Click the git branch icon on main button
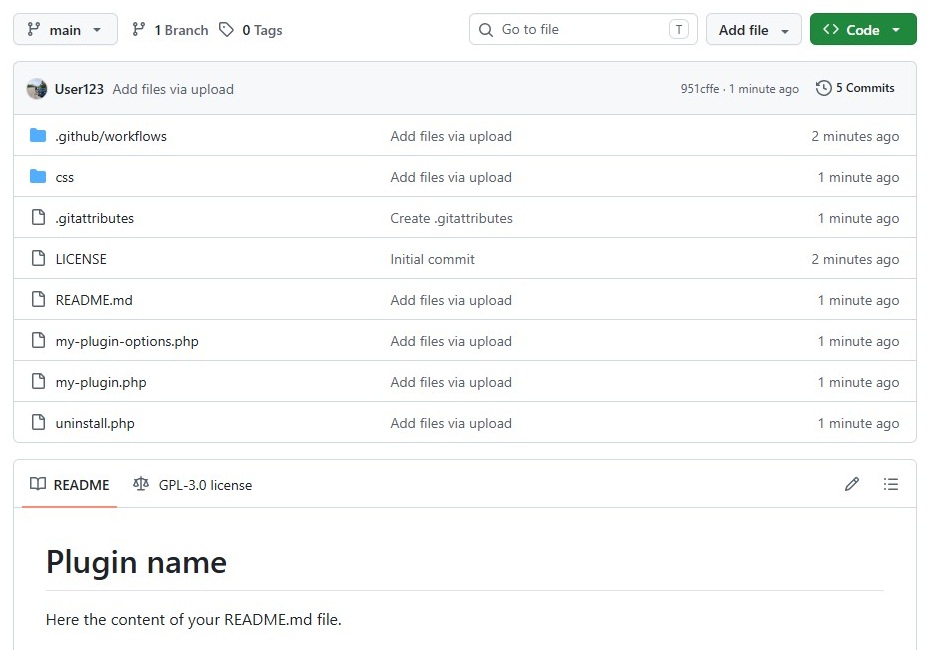930x650 pixels. click(34, 29)
